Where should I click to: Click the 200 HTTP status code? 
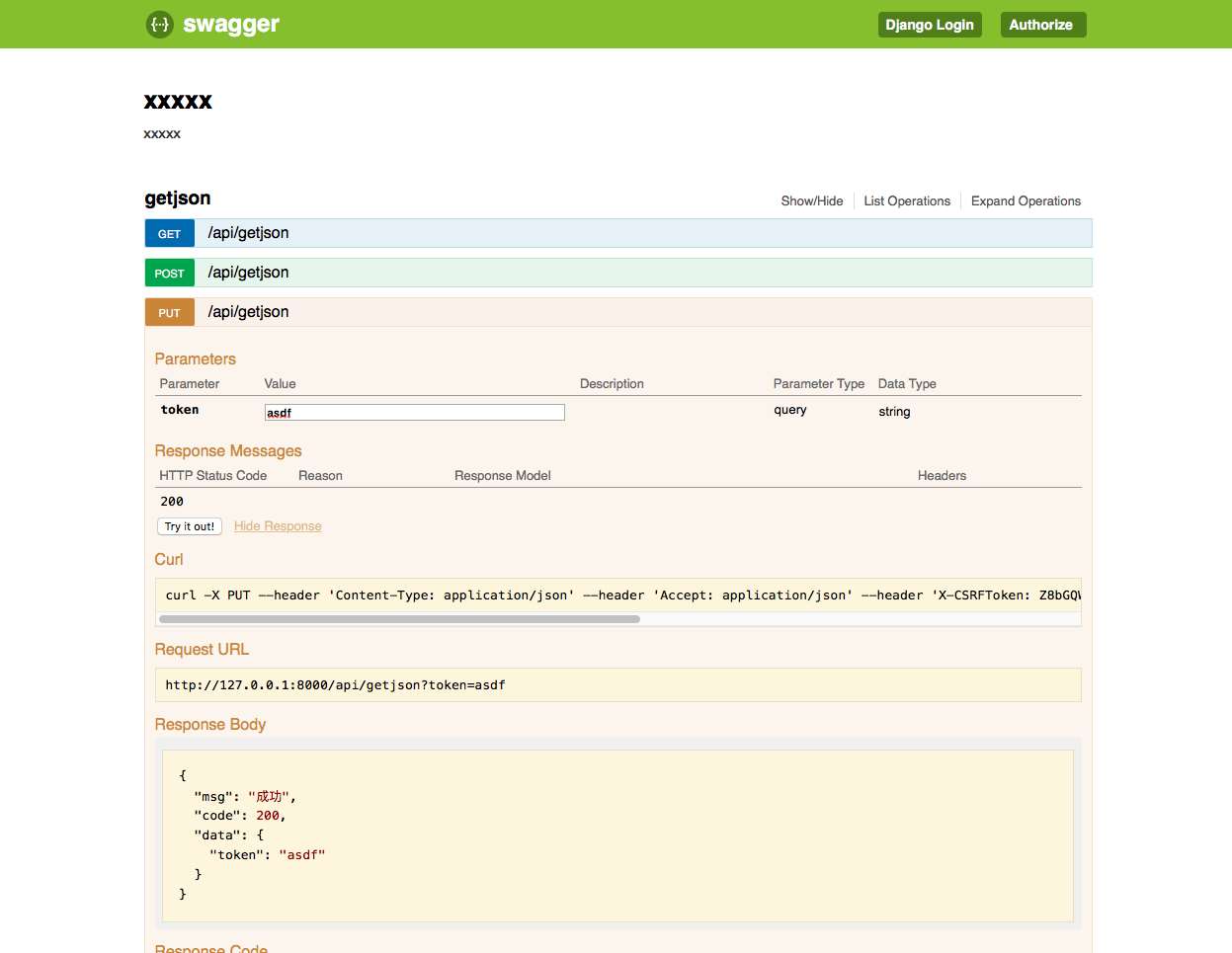tap(172, 502)
